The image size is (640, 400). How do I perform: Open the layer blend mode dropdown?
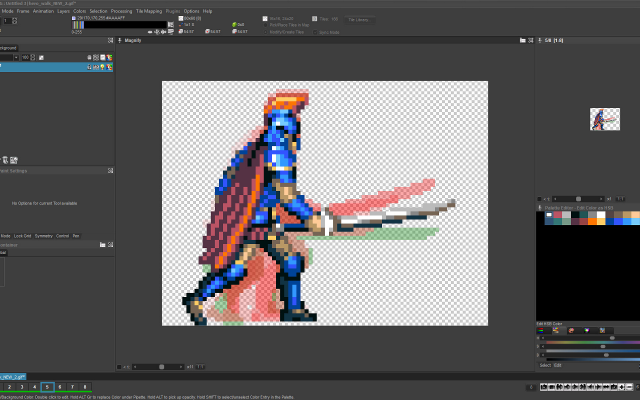click(x=16, y=58)
